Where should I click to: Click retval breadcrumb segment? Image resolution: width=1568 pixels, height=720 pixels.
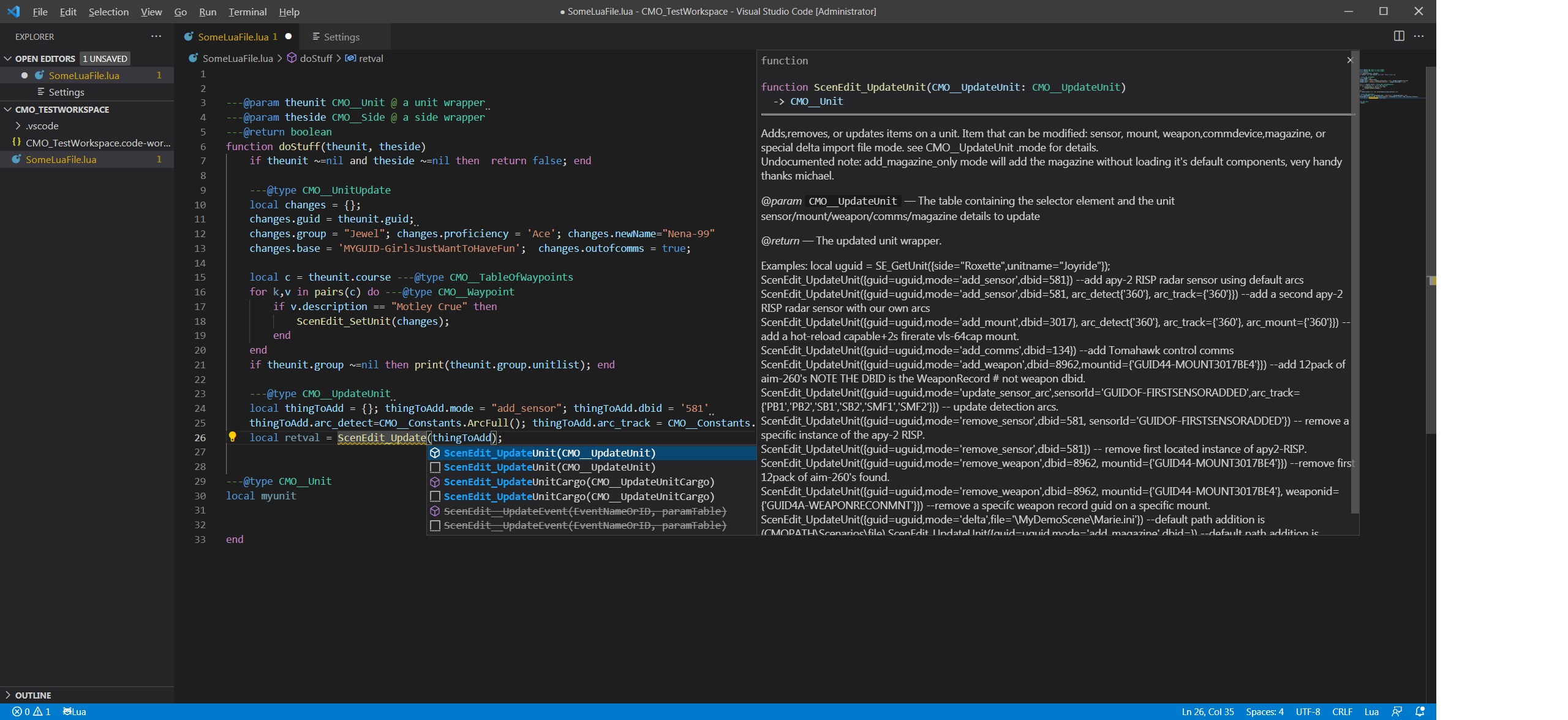371,58
